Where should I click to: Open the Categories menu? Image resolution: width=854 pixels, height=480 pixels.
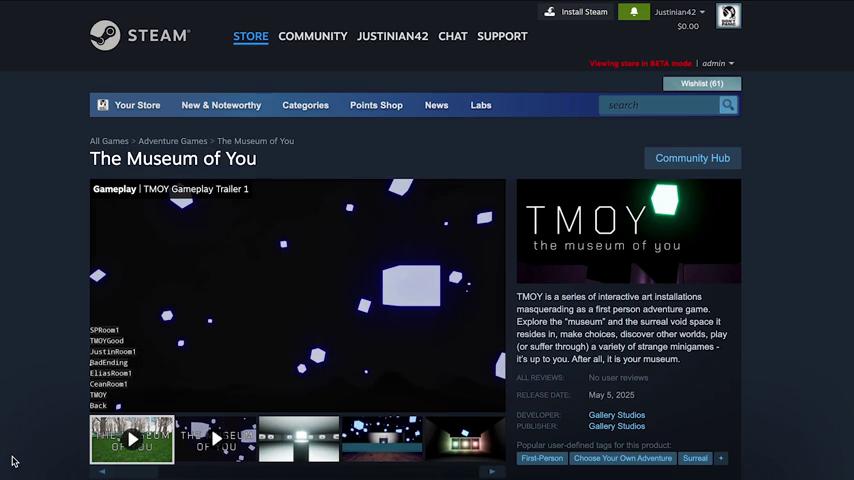point(305,105)
